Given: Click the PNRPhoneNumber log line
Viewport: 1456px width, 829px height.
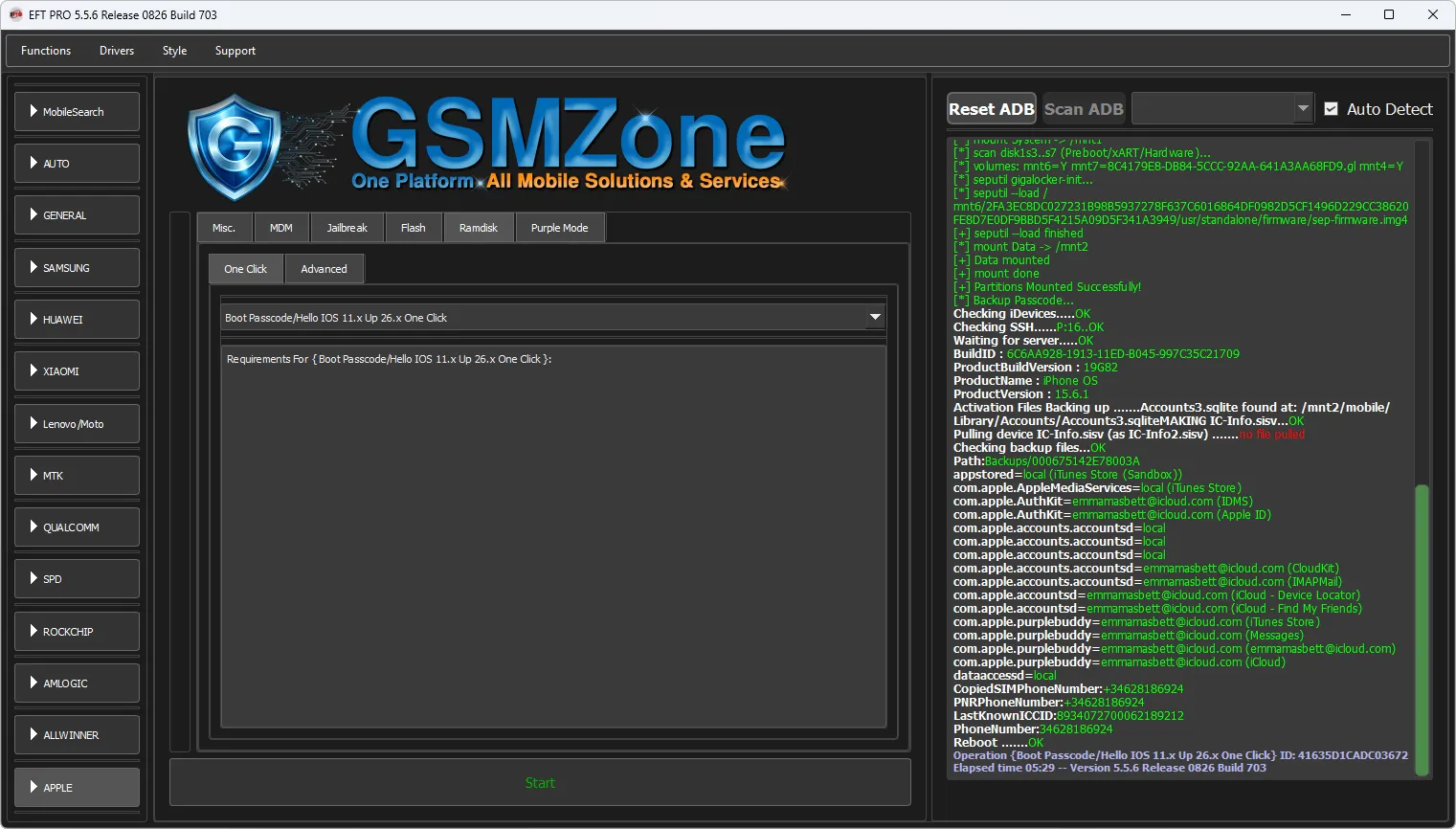Looking at the screenshot, I should [x=1048, y=703].
